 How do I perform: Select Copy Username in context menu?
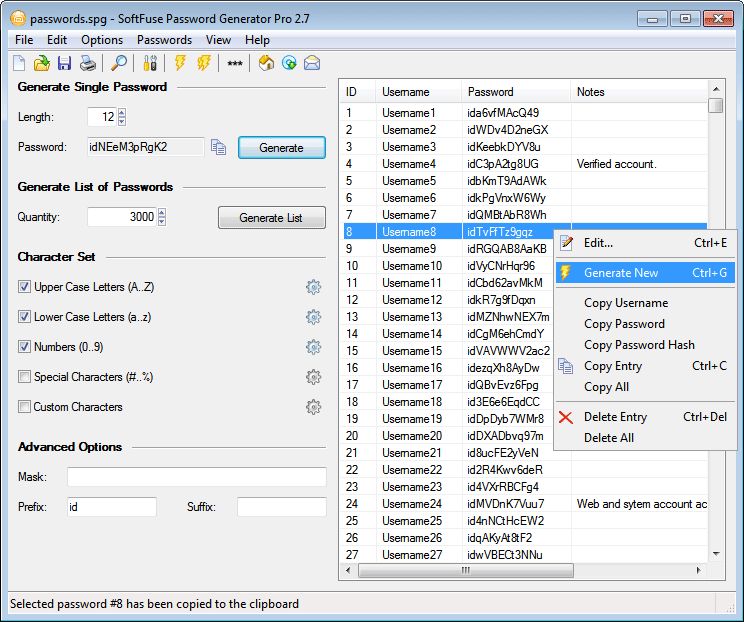(x=645, y=303)
